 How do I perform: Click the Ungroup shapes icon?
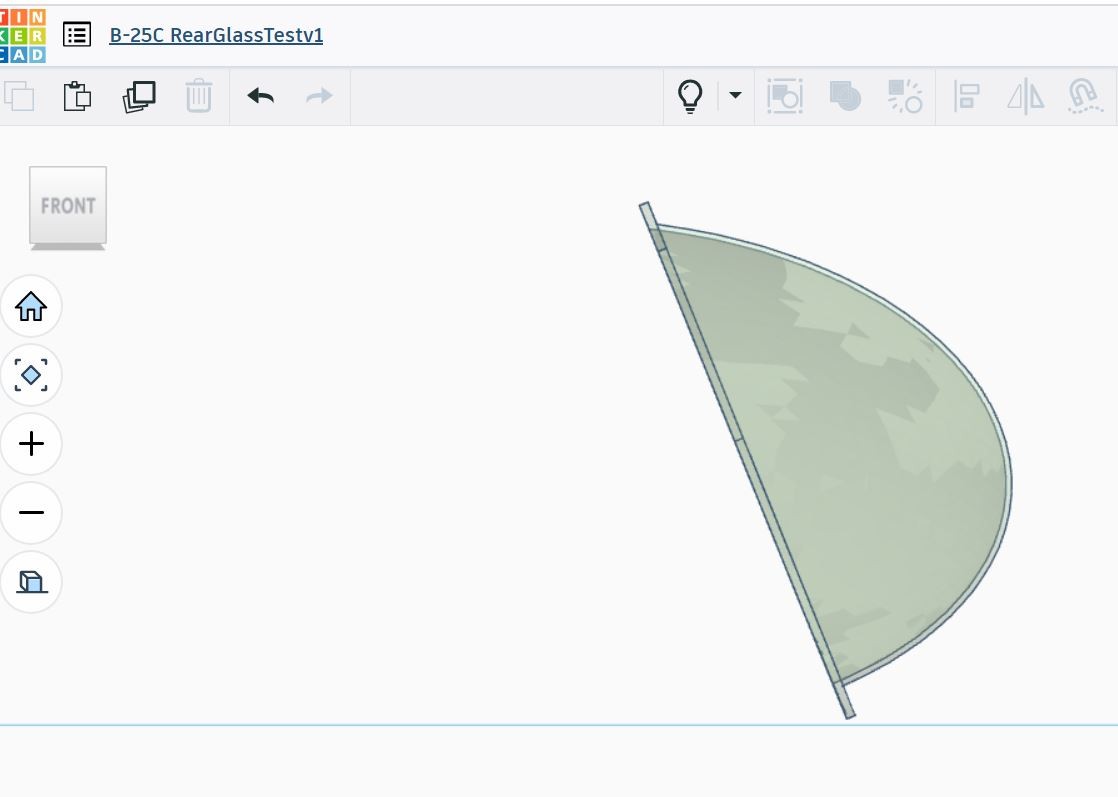point(905,96)
